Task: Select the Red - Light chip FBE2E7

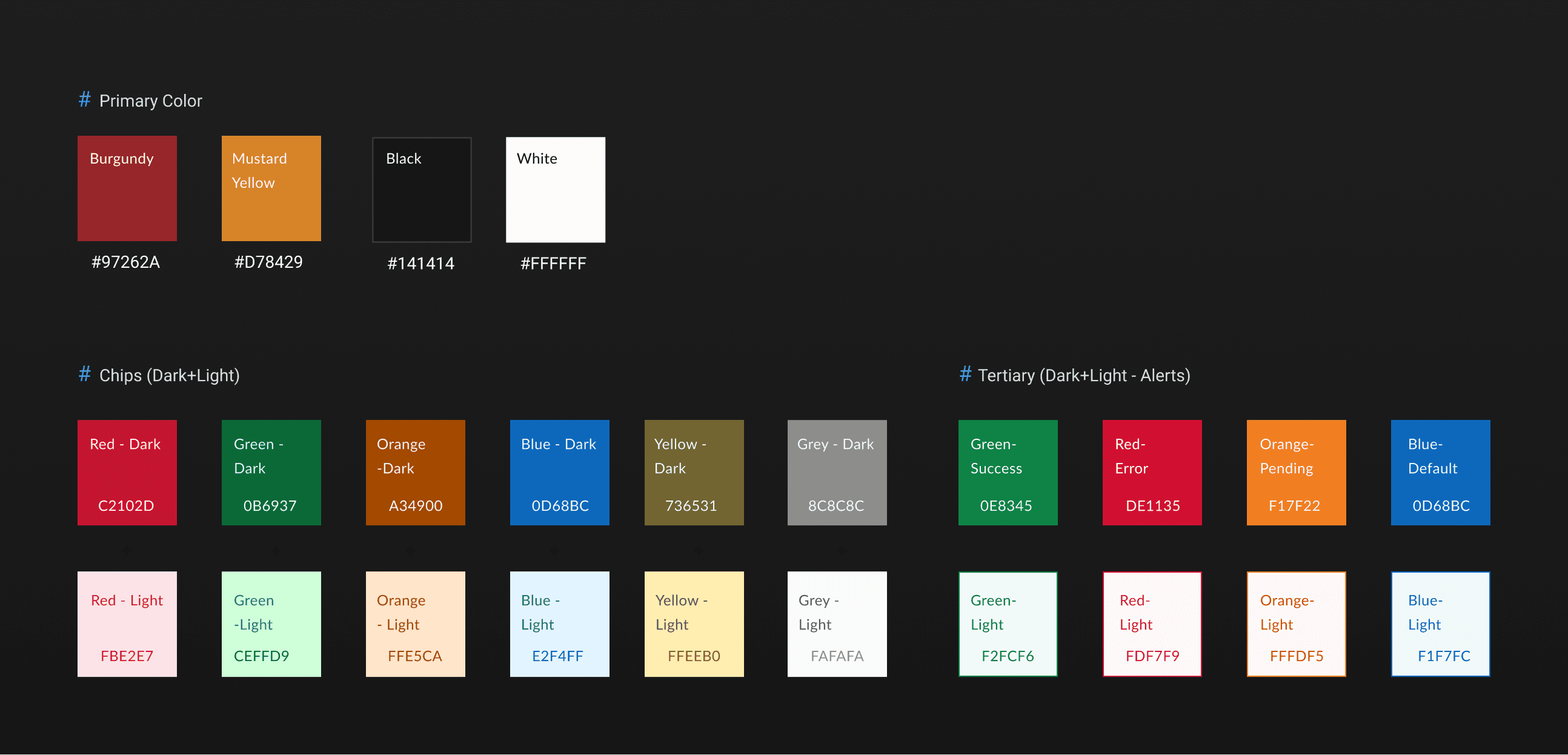Action: coord(127,624)
